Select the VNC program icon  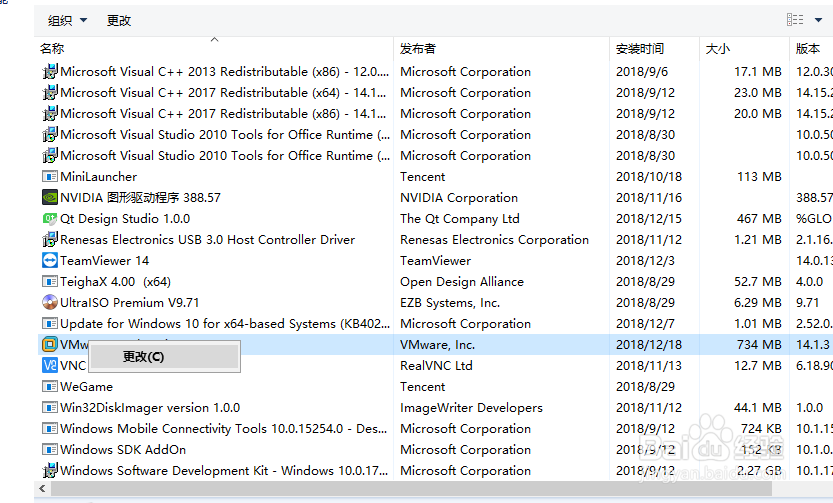tap(50, 365)
